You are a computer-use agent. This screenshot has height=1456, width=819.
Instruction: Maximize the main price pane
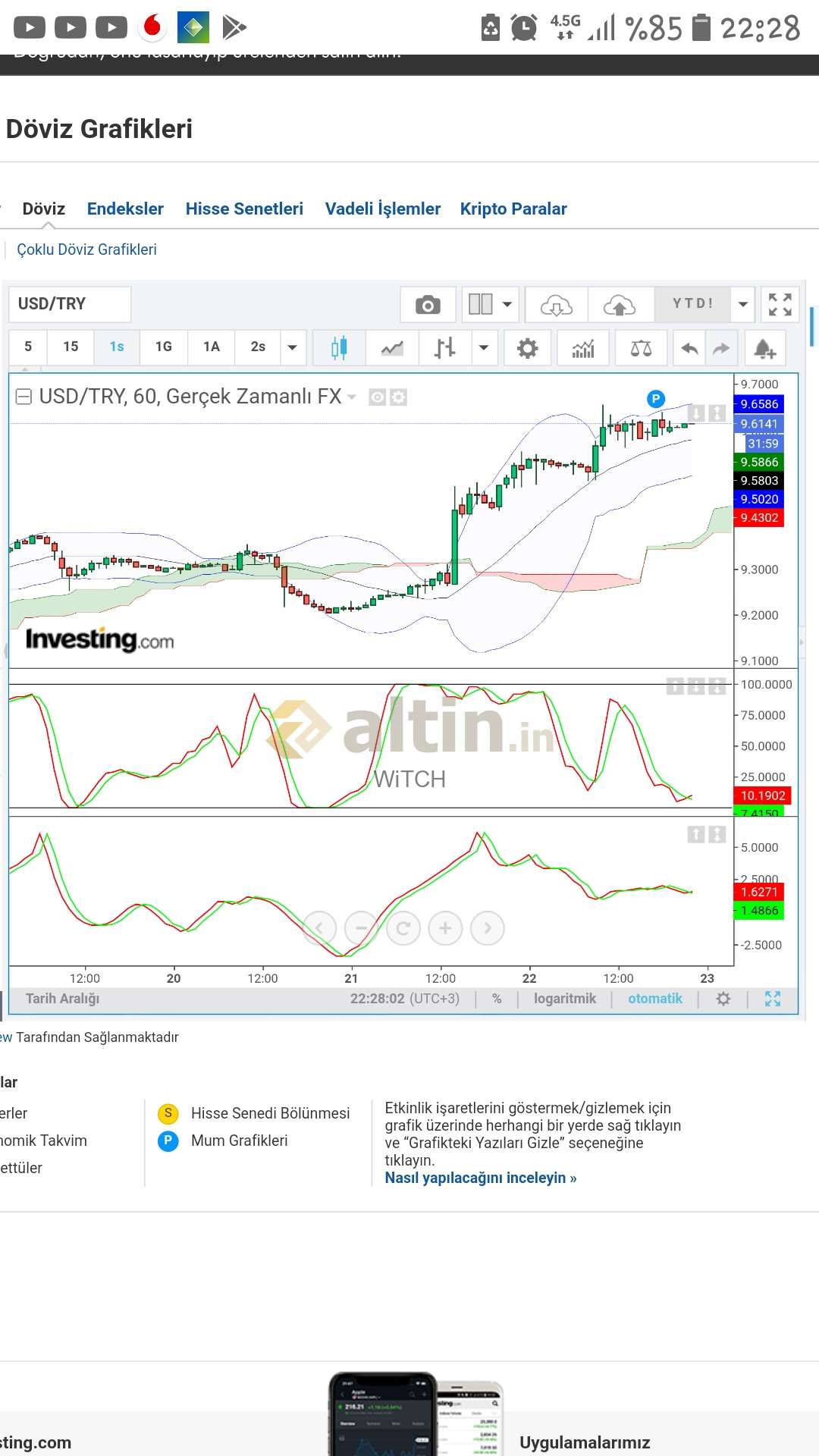(717, 413)
